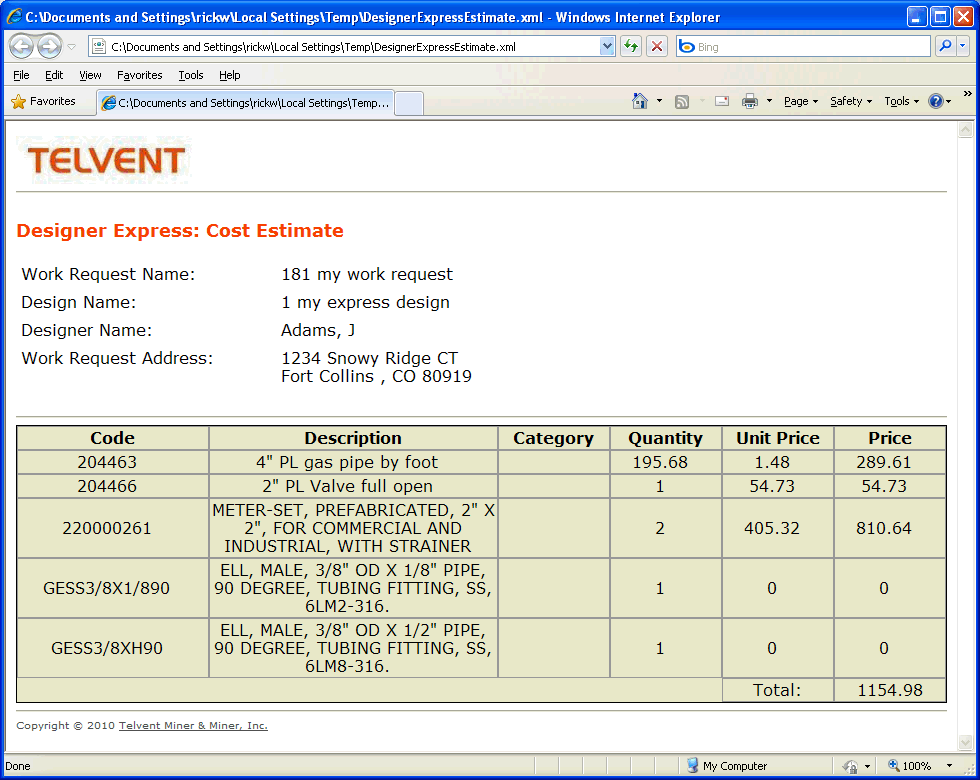Viewport: 980px width, 780px height.
Task: Open the View menu
Action: tap(90, 75)
